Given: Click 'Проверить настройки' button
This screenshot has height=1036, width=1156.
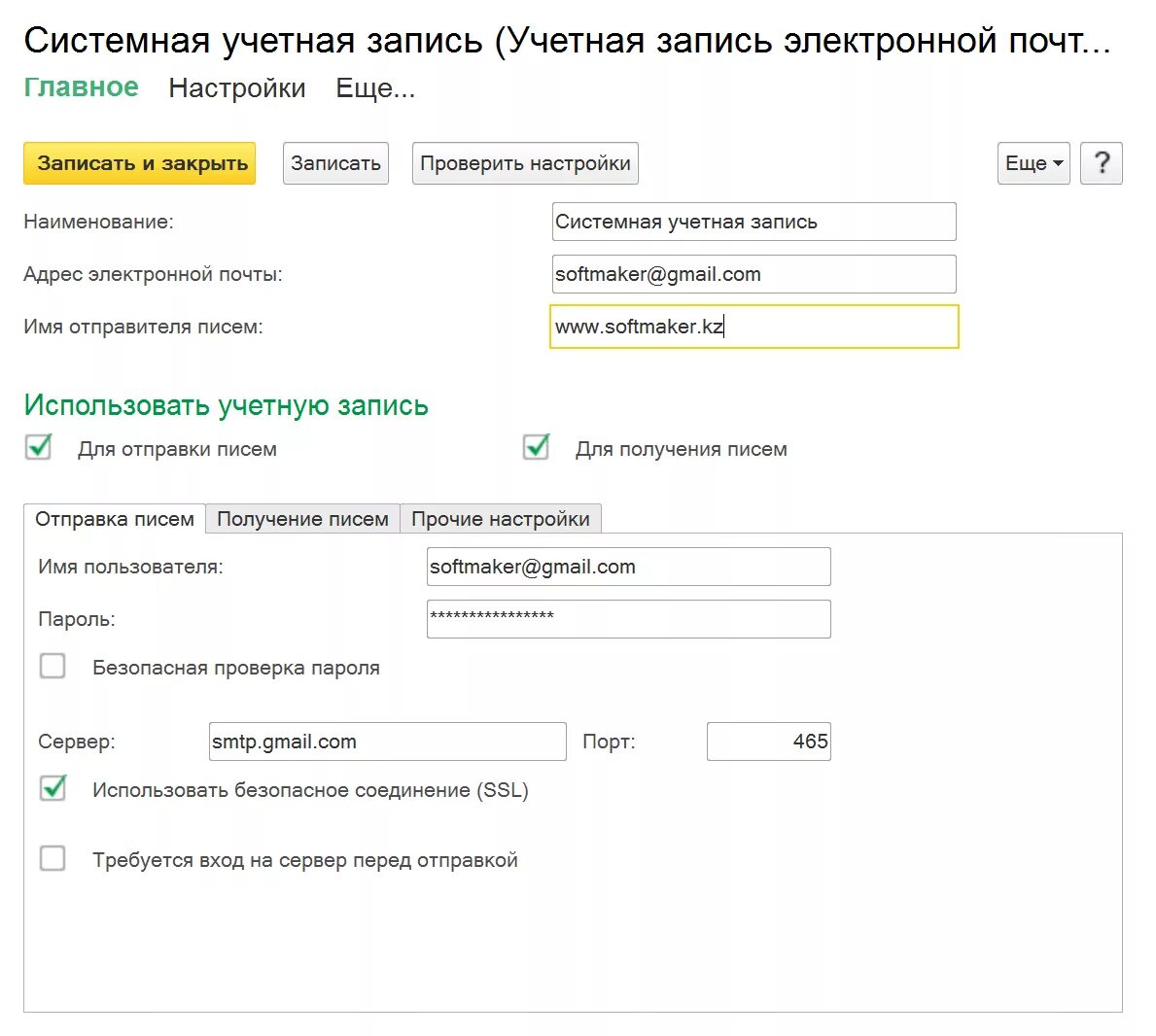Looking at the screenshot, I should point(525,163).
